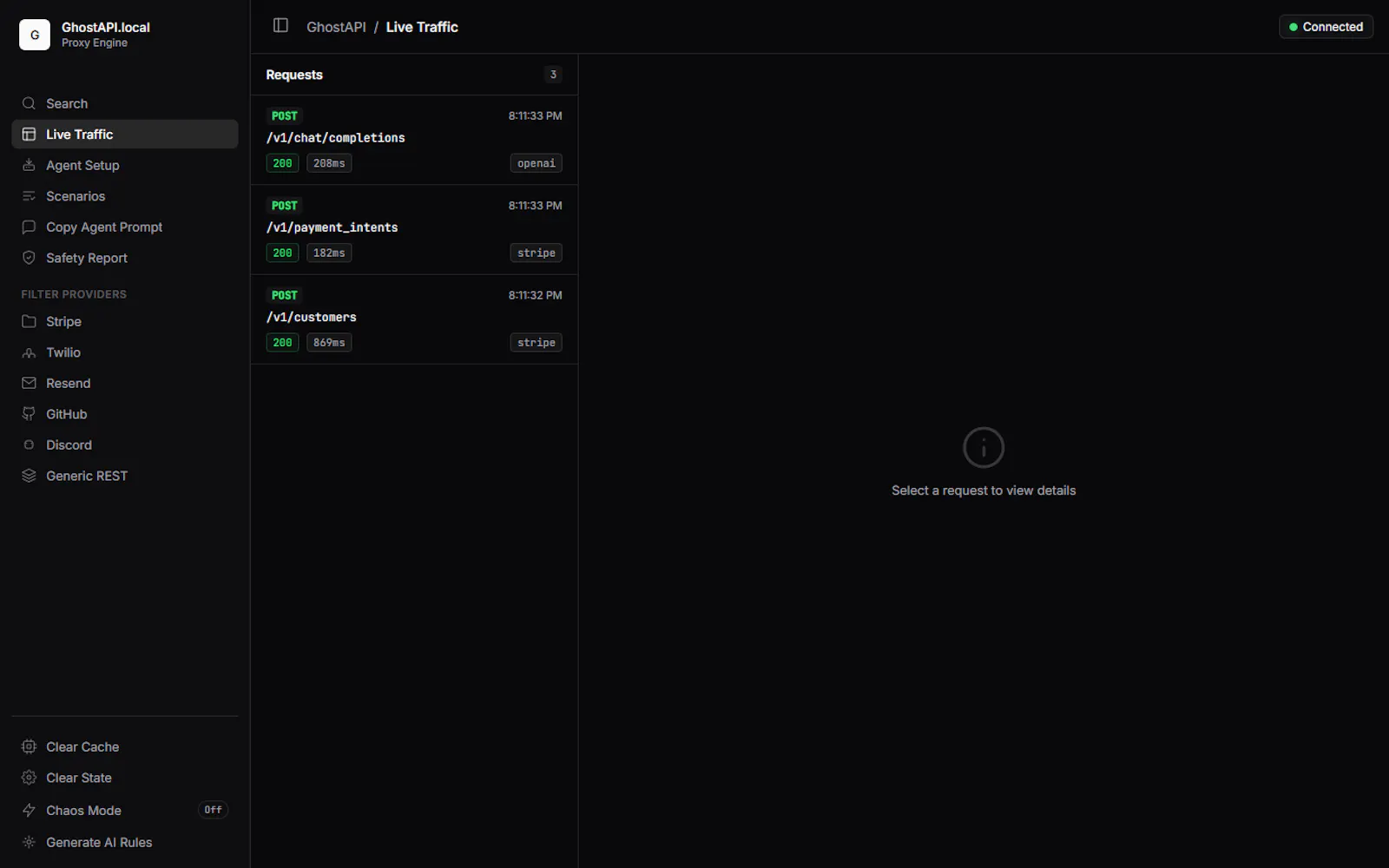Click the Chaos Mode lightning bolt icon

pyautogui.click(x=29, y=810)
